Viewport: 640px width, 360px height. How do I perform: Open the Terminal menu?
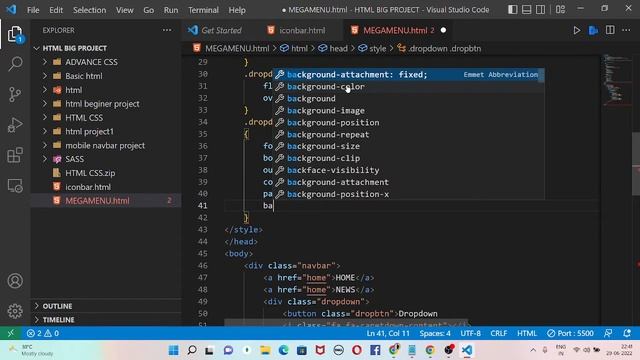(203, 10)
